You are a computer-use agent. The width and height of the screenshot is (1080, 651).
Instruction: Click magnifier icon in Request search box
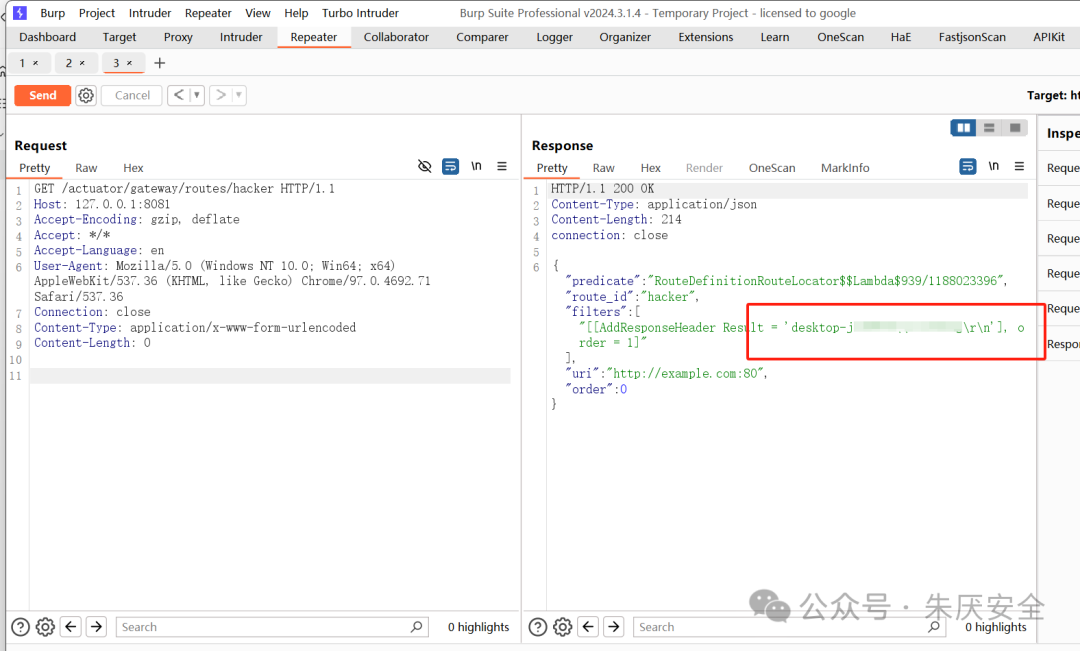(416, 627)
